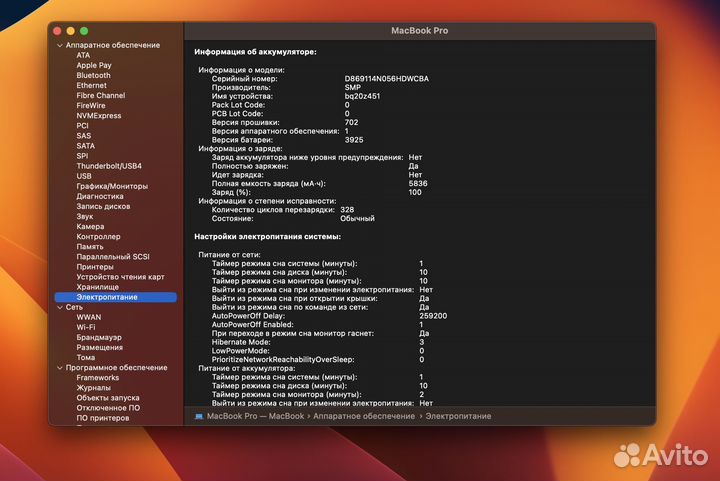This screenshot has width=720, height=481.
Task: Click full charge capacity value 5836
Action: click(x=418, y=184)
